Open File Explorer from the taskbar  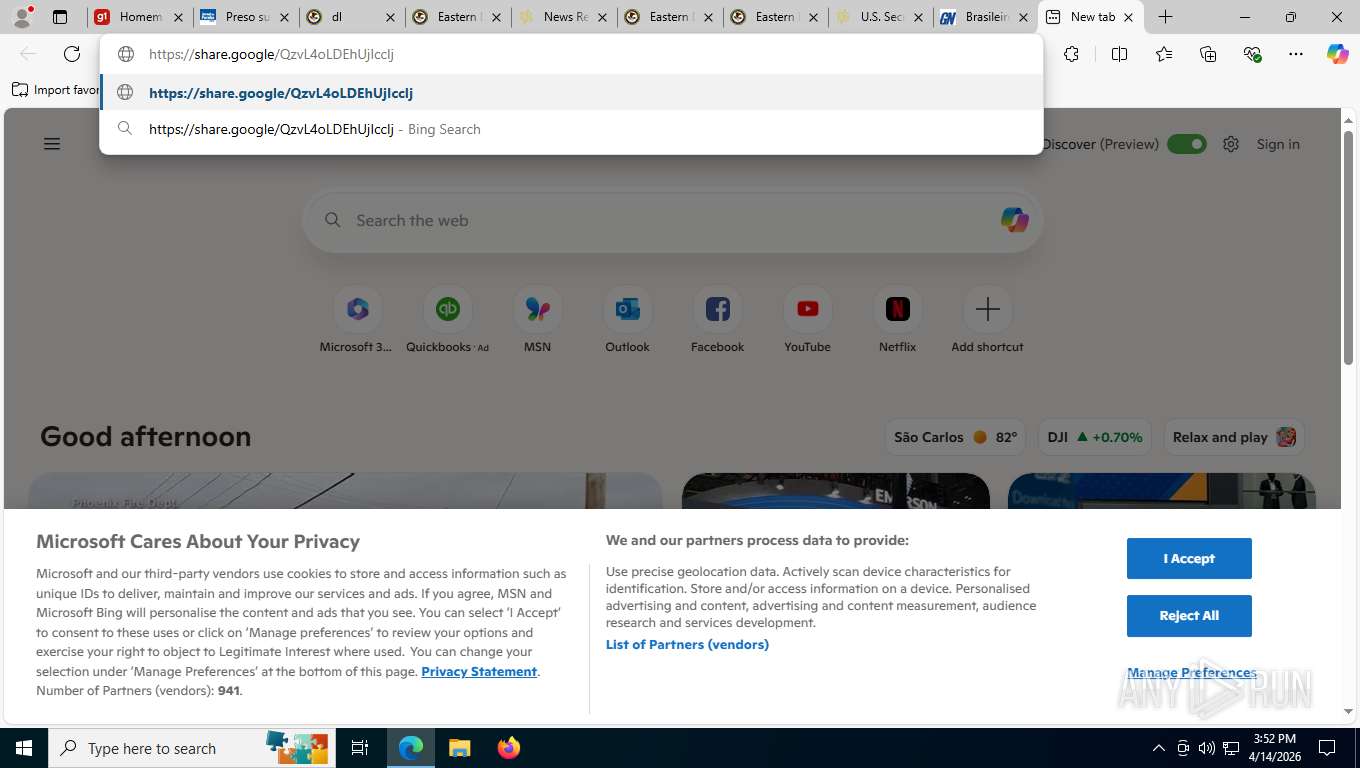459,748
